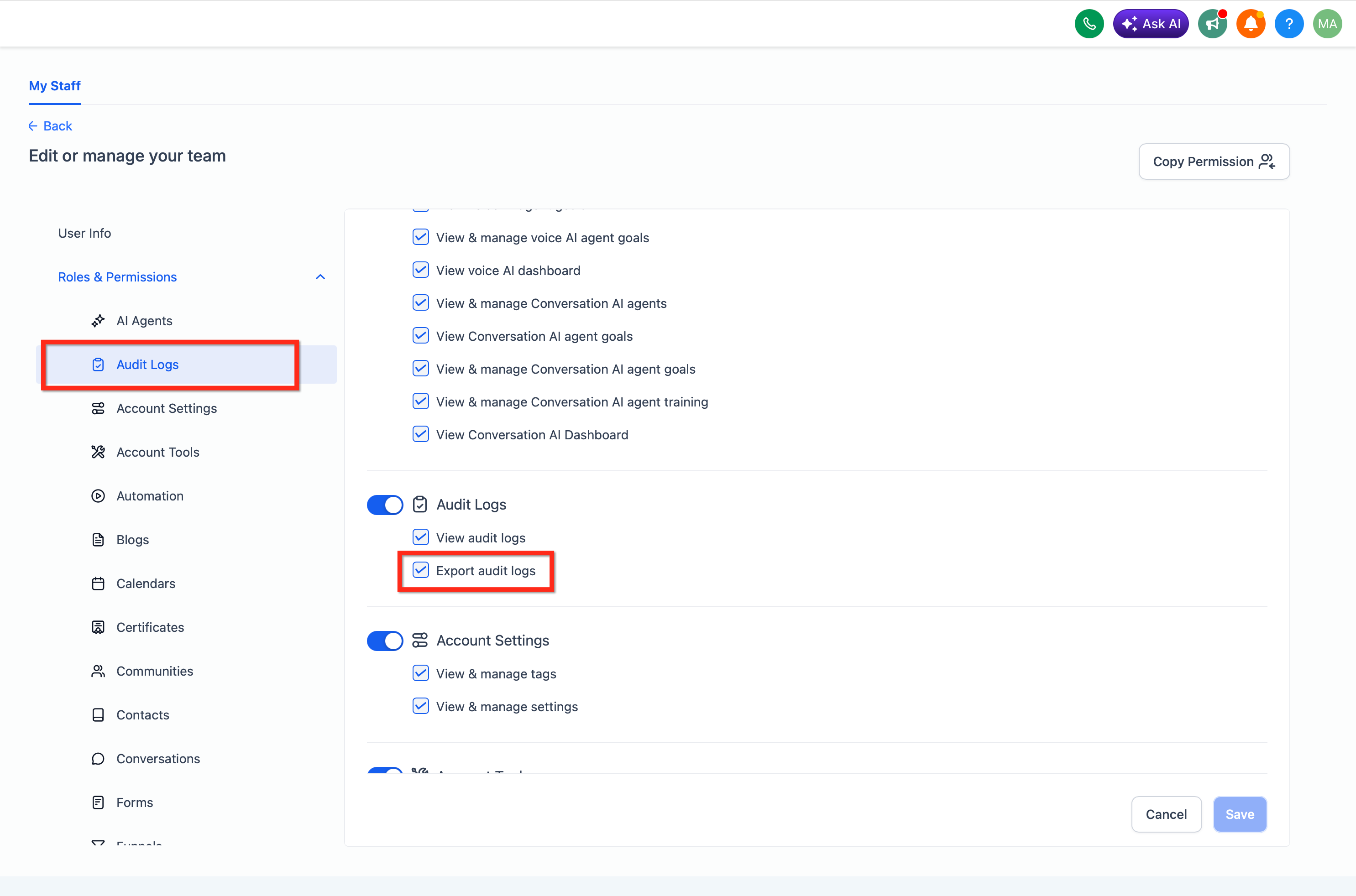Image resolution: width=1356 pixels, height=896 pixels.
Task: Open the User Info section
Action: point(84,233)
